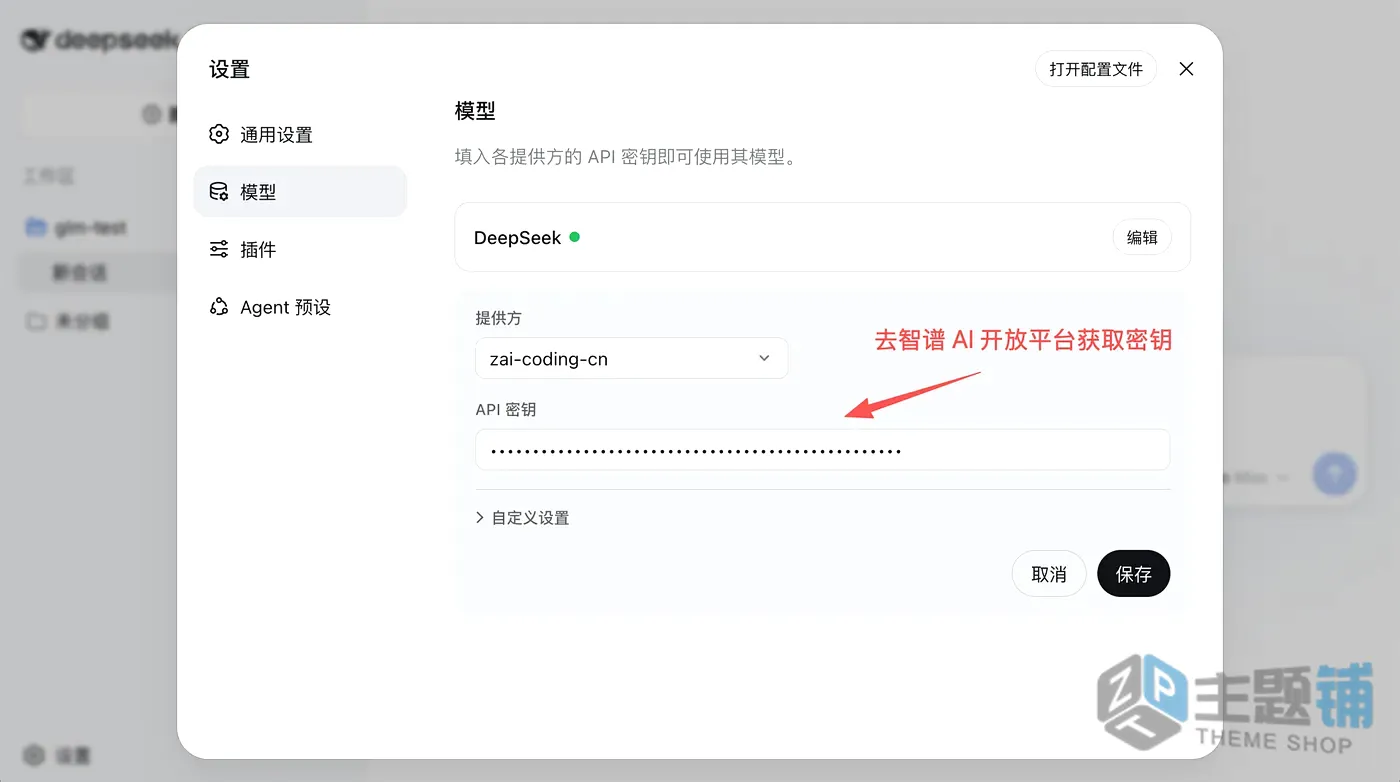
Task: Click the 模型 heading text
Action: [x=475, y=111]
